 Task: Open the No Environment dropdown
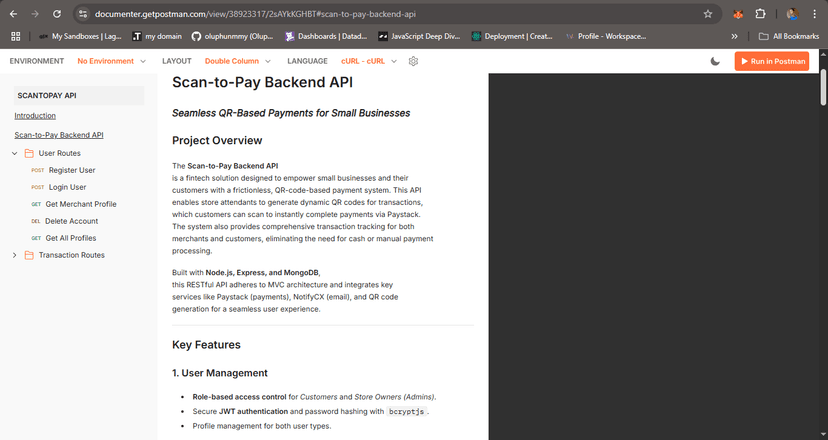tap(110, 61)
